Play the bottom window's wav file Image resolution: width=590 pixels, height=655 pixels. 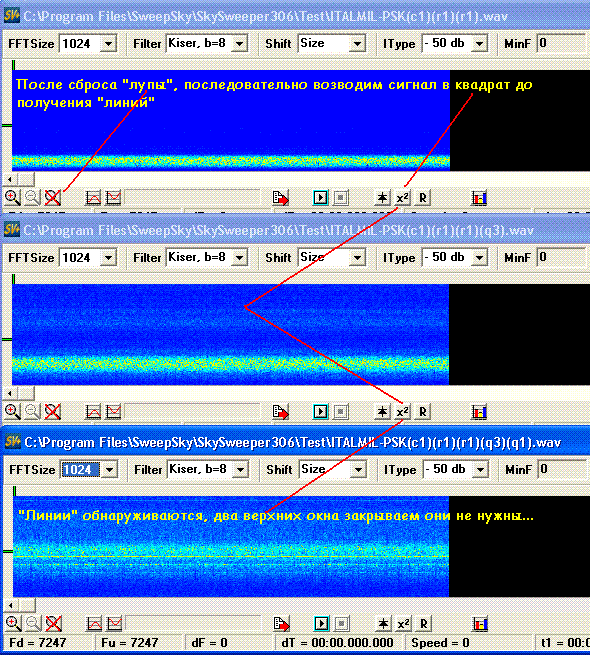[321, 624]
